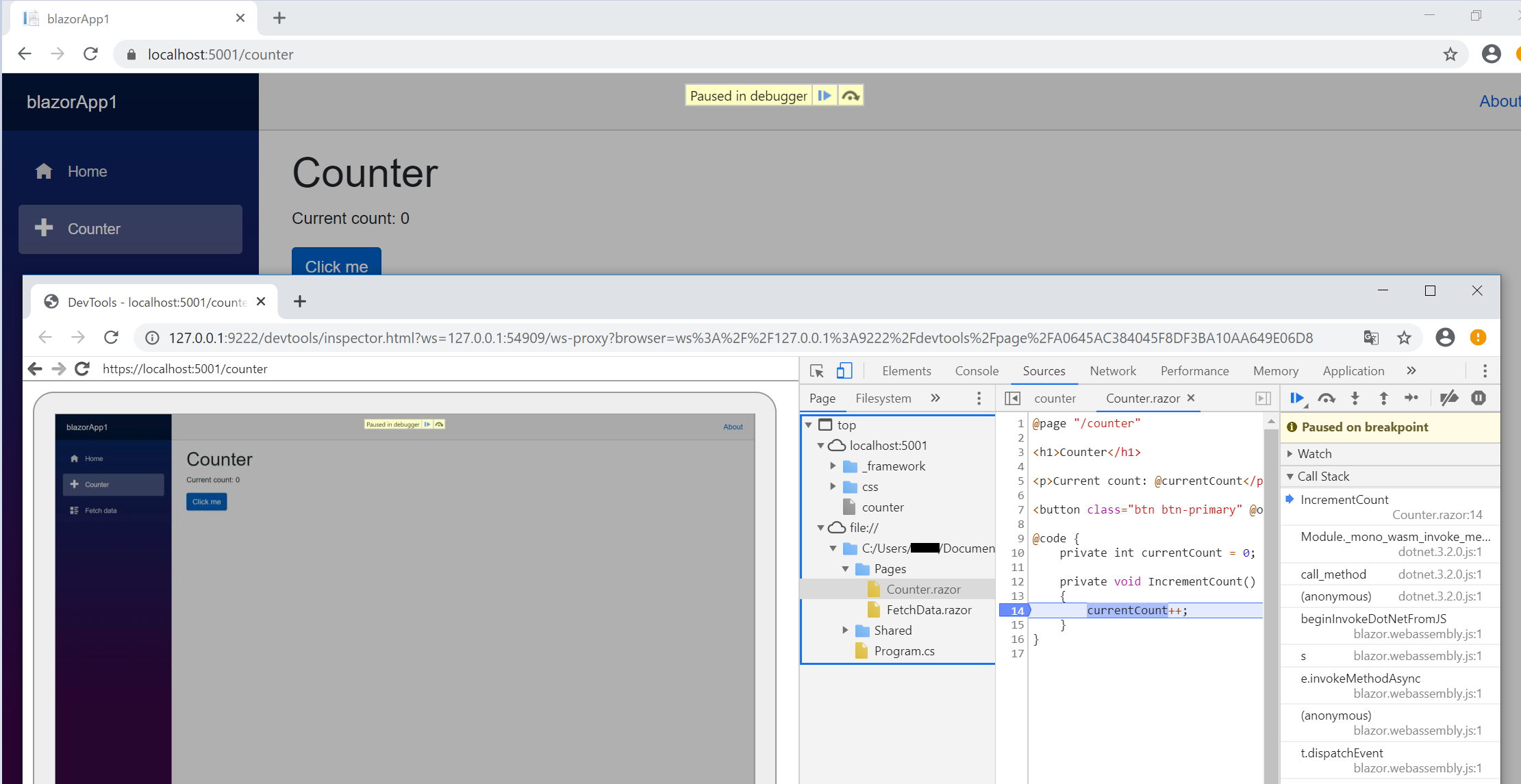Screen dimensions: 1521x784
Task: Switch to the Network tab
Action: pyautogui.click(x=1112, y=370)
